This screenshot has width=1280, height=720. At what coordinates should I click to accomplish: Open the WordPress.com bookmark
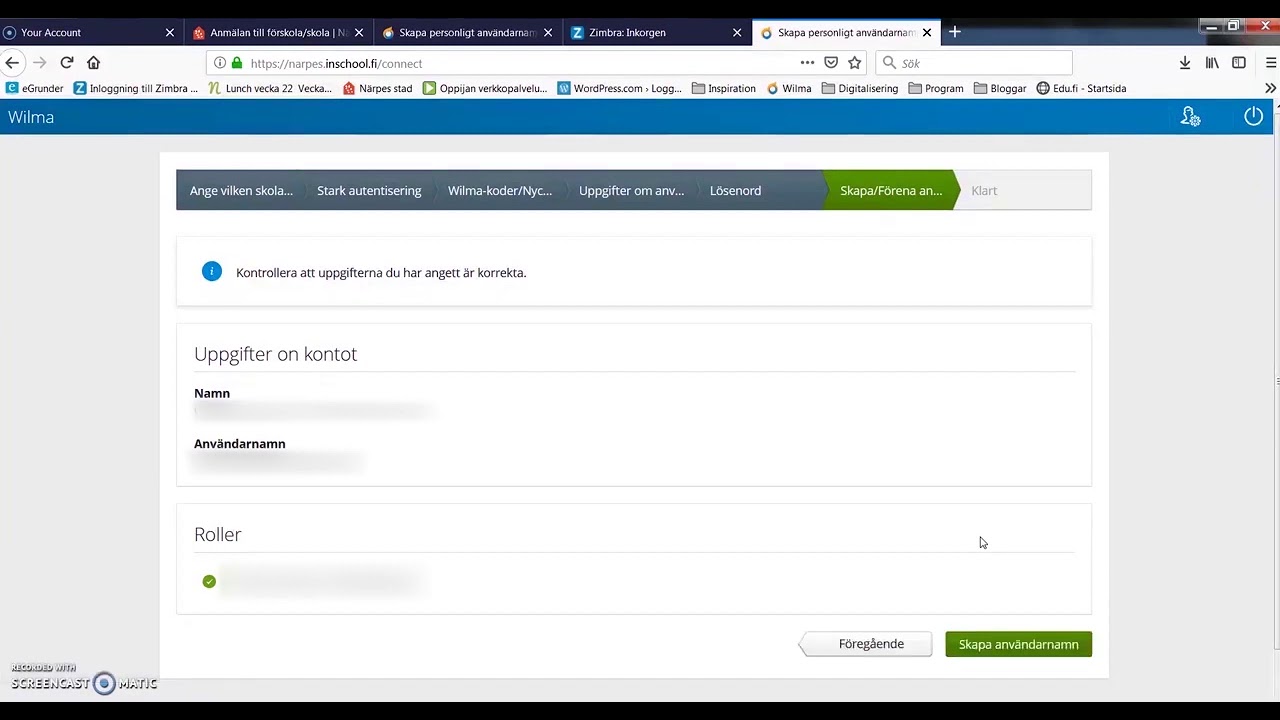[x=619, y=88]
